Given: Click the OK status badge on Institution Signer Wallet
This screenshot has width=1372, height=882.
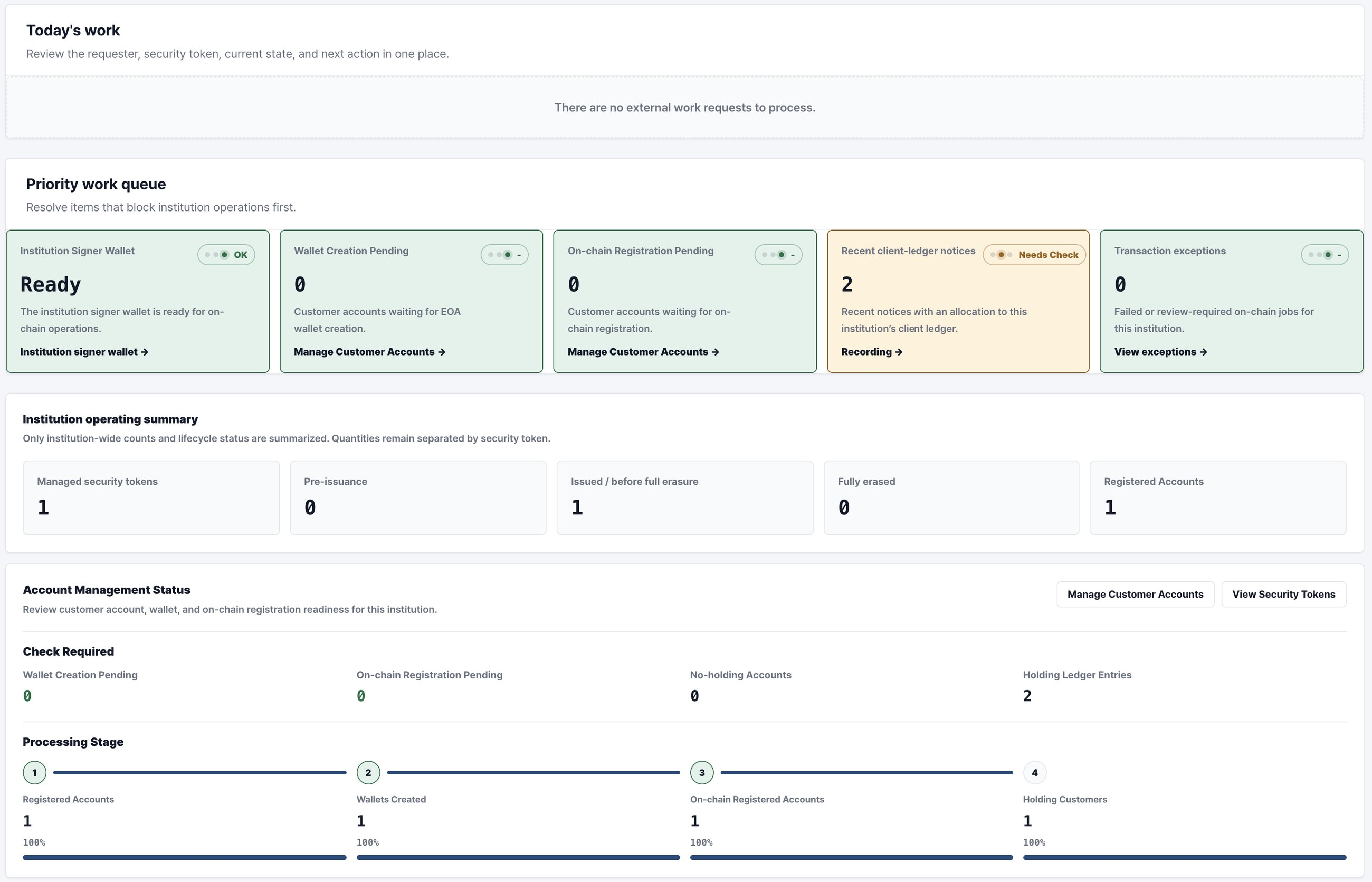Looking at the screenshot, I should pyautogui.click(x=226, y=255).
